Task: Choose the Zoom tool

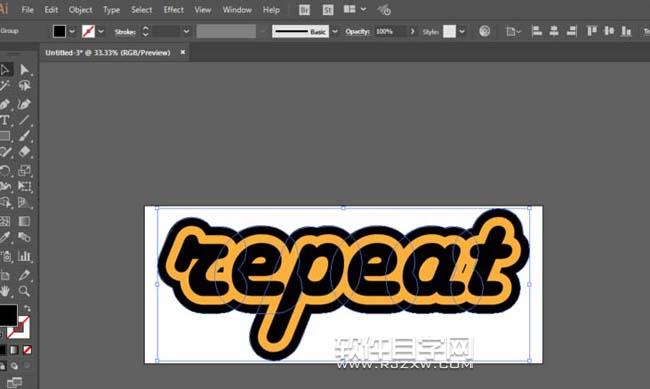Action: pos(24,291)
